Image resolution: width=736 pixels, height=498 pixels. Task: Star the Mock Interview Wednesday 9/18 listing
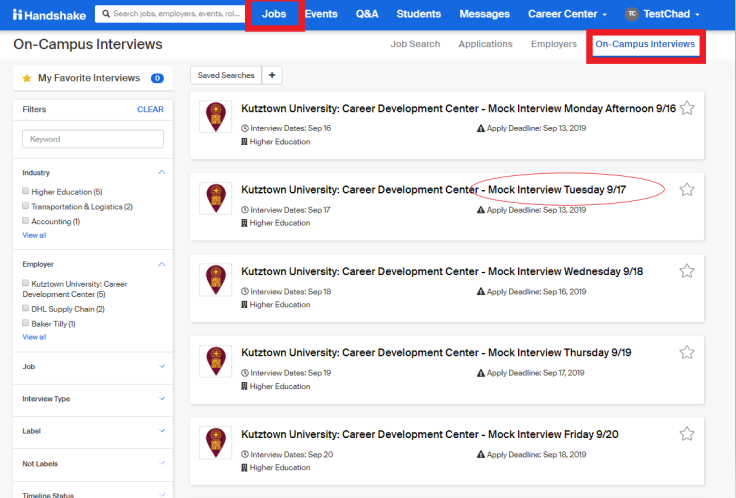pyautogui.click(x=687, y=271)
